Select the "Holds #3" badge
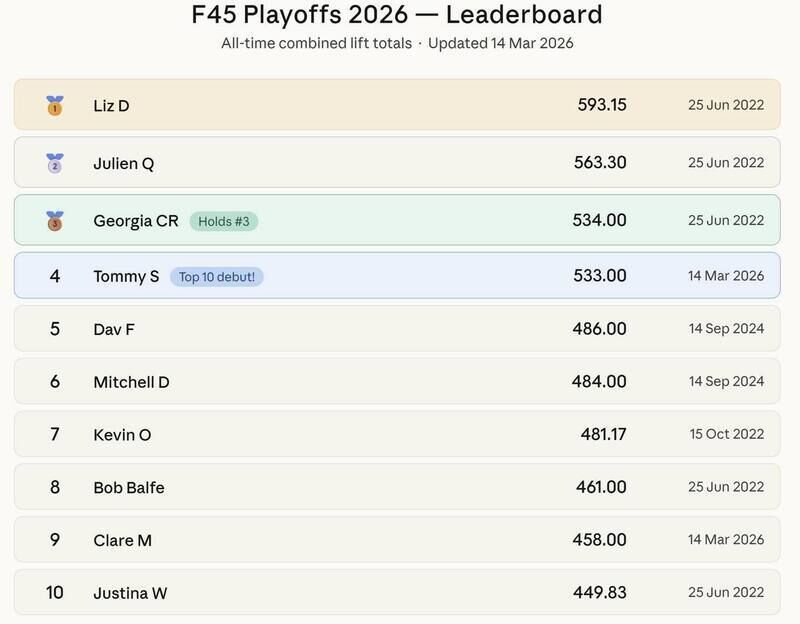This screenshot has height=624, width=800. [x=222, y=221]
